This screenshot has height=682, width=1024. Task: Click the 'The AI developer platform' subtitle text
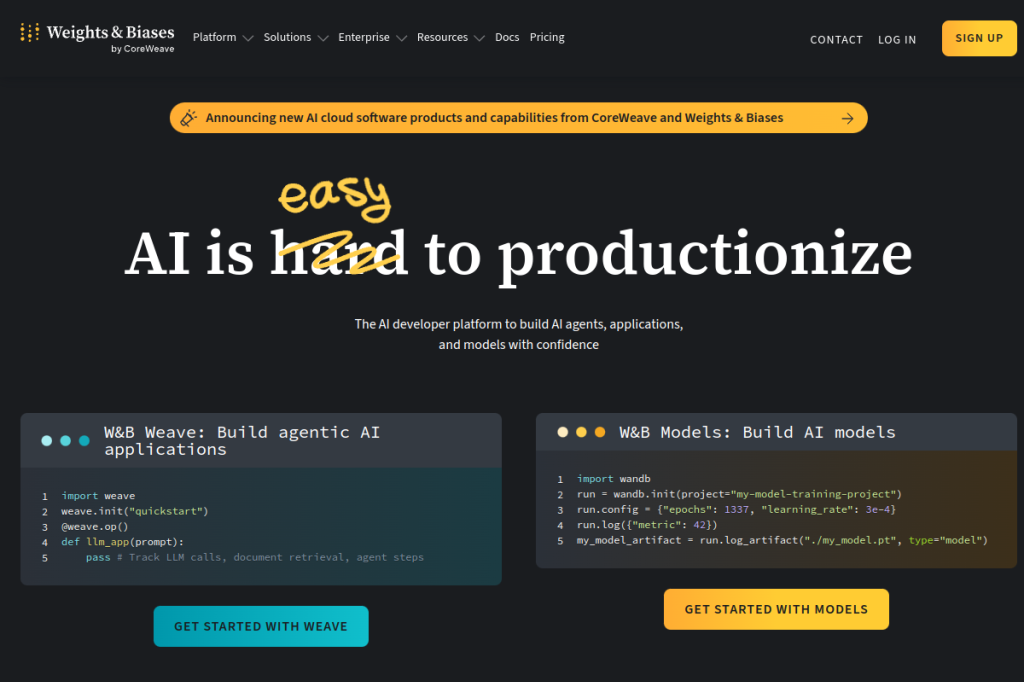(519, 334)
